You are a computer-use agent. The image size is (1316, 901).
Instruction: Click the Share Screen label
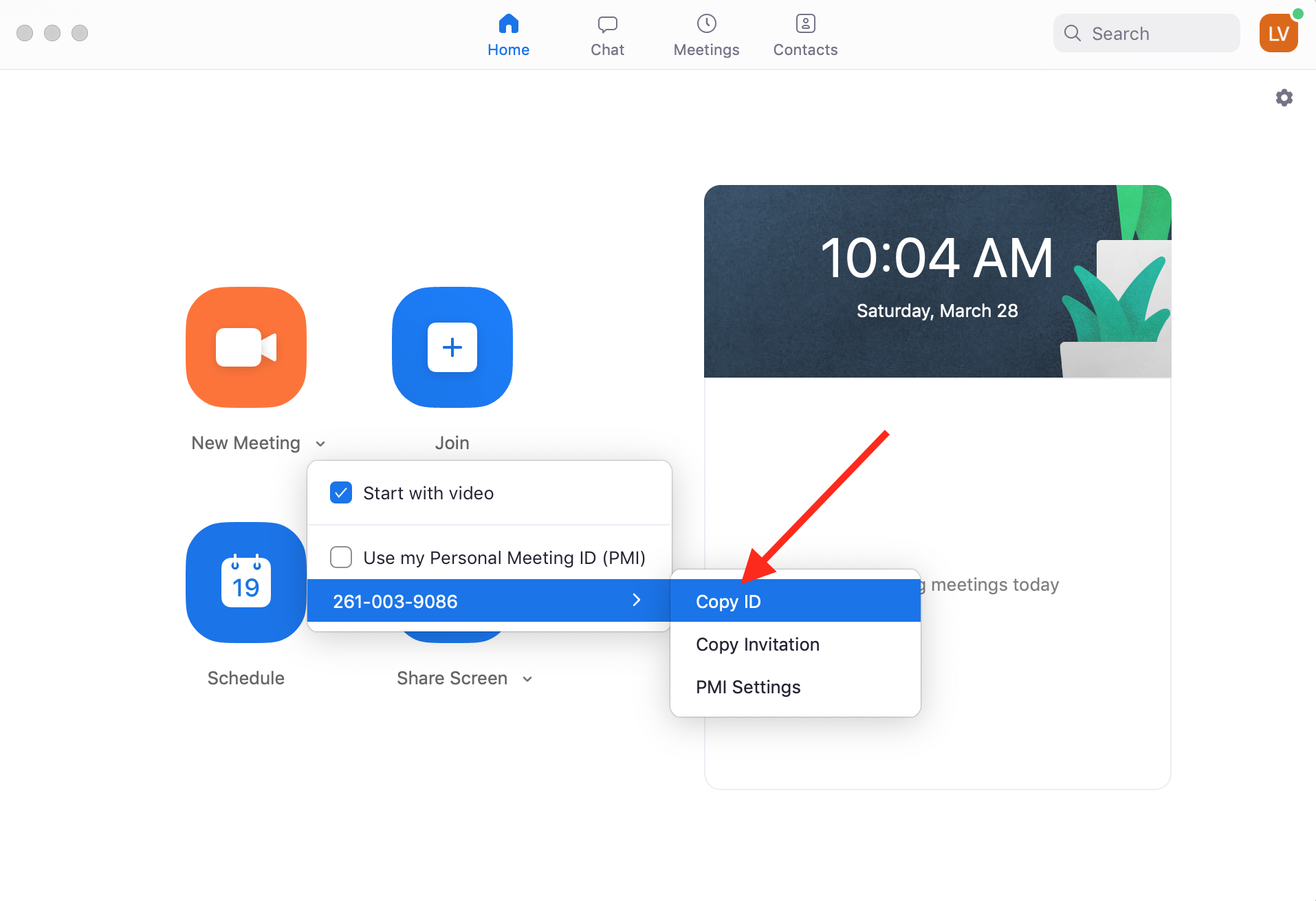click(452, 679)
